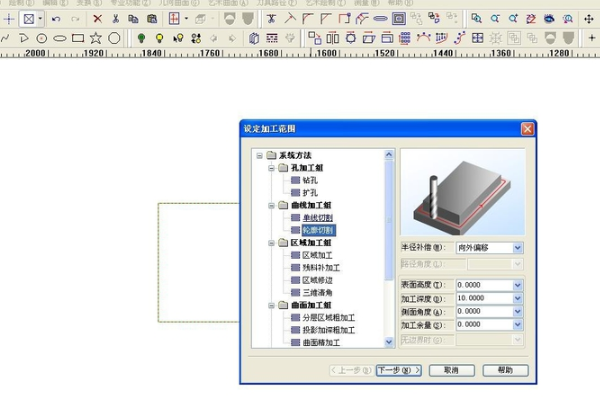600x400 pixels.
Task: Click the 帮助 help button
Action: pyautogui.click(x=505, y=370)
